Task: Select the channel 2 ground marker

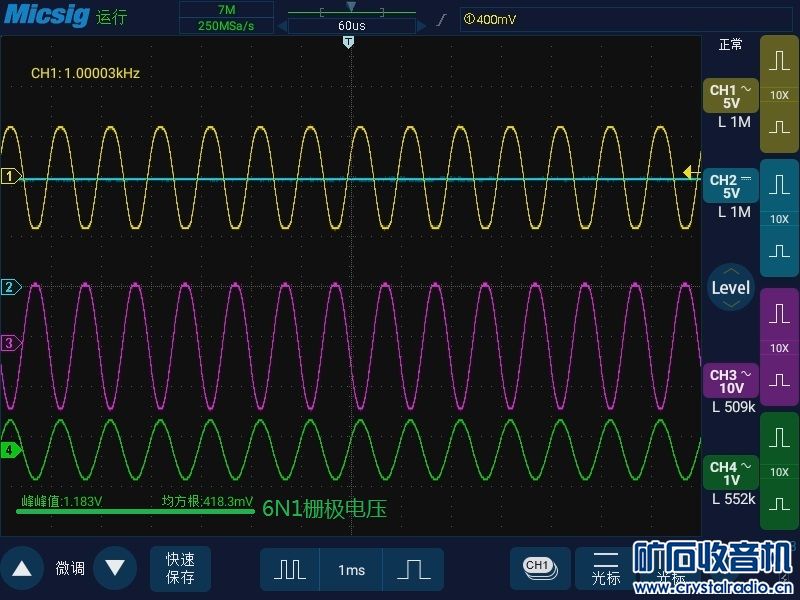Action: 10,287
